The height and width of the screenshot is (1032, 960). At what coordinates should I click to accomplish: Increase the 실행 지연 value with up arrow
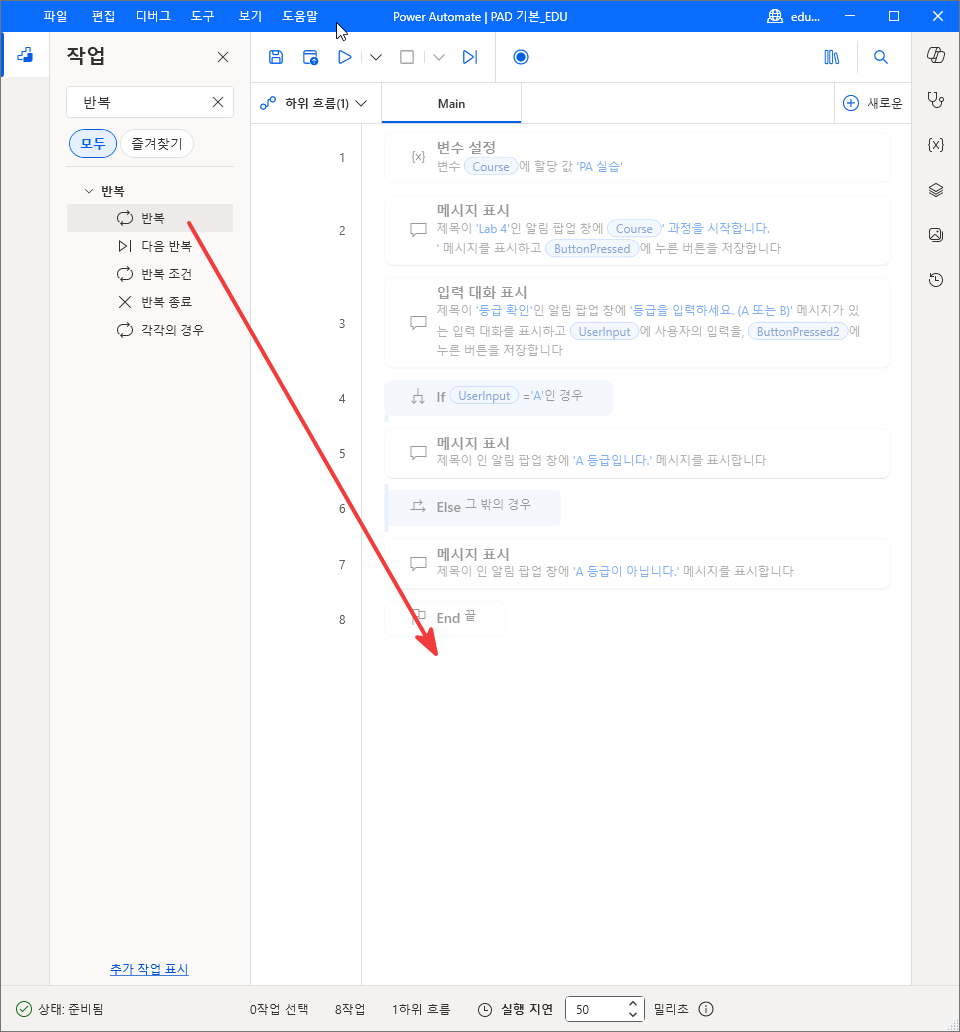(632, 1004)
